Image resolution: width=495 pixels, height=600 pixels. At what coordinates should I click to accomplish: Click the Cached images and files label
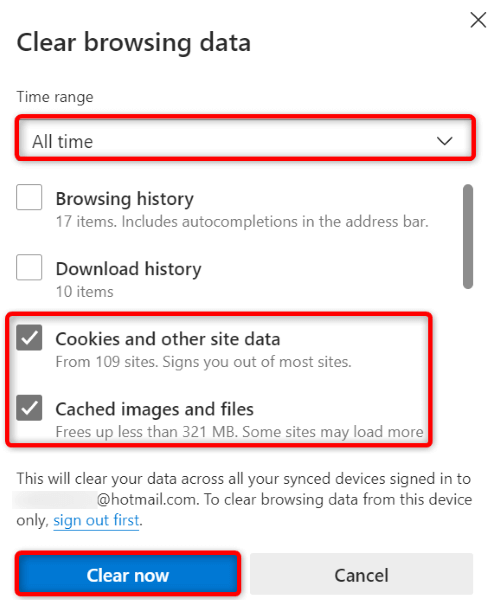155,409
